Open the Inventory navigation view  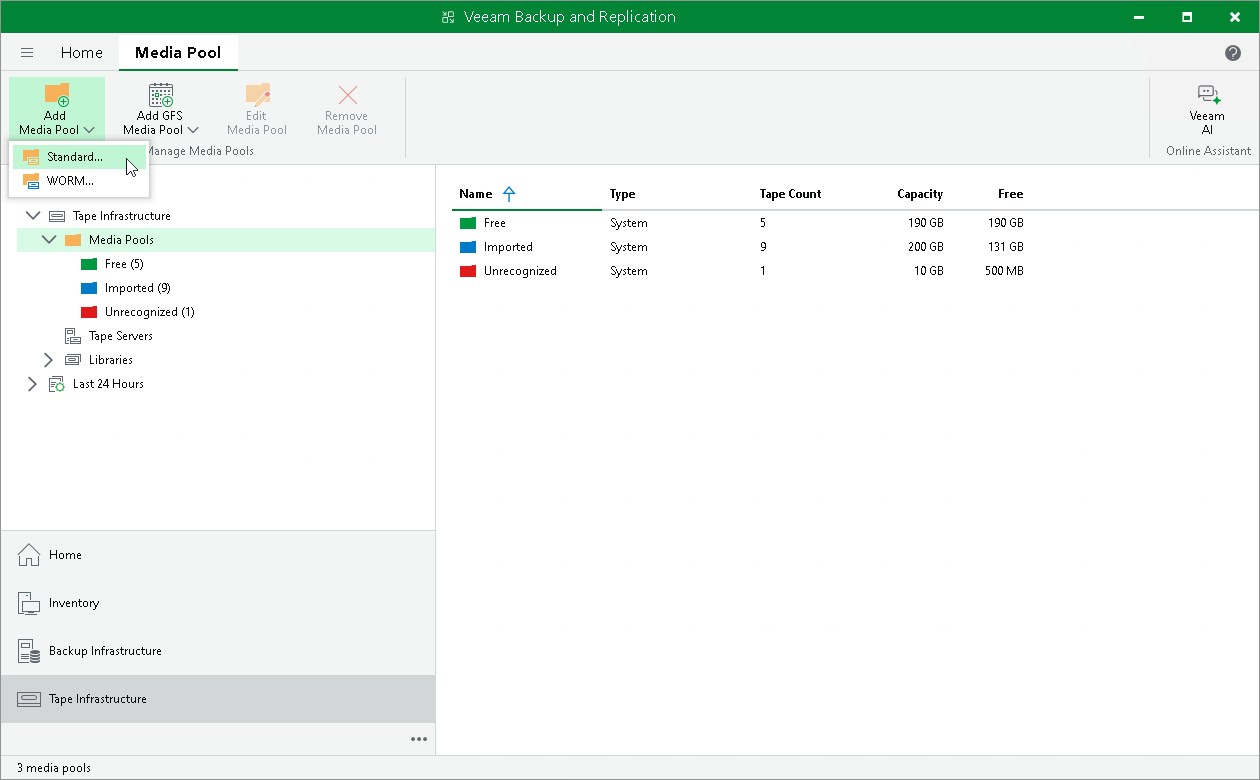coord(75,603)
